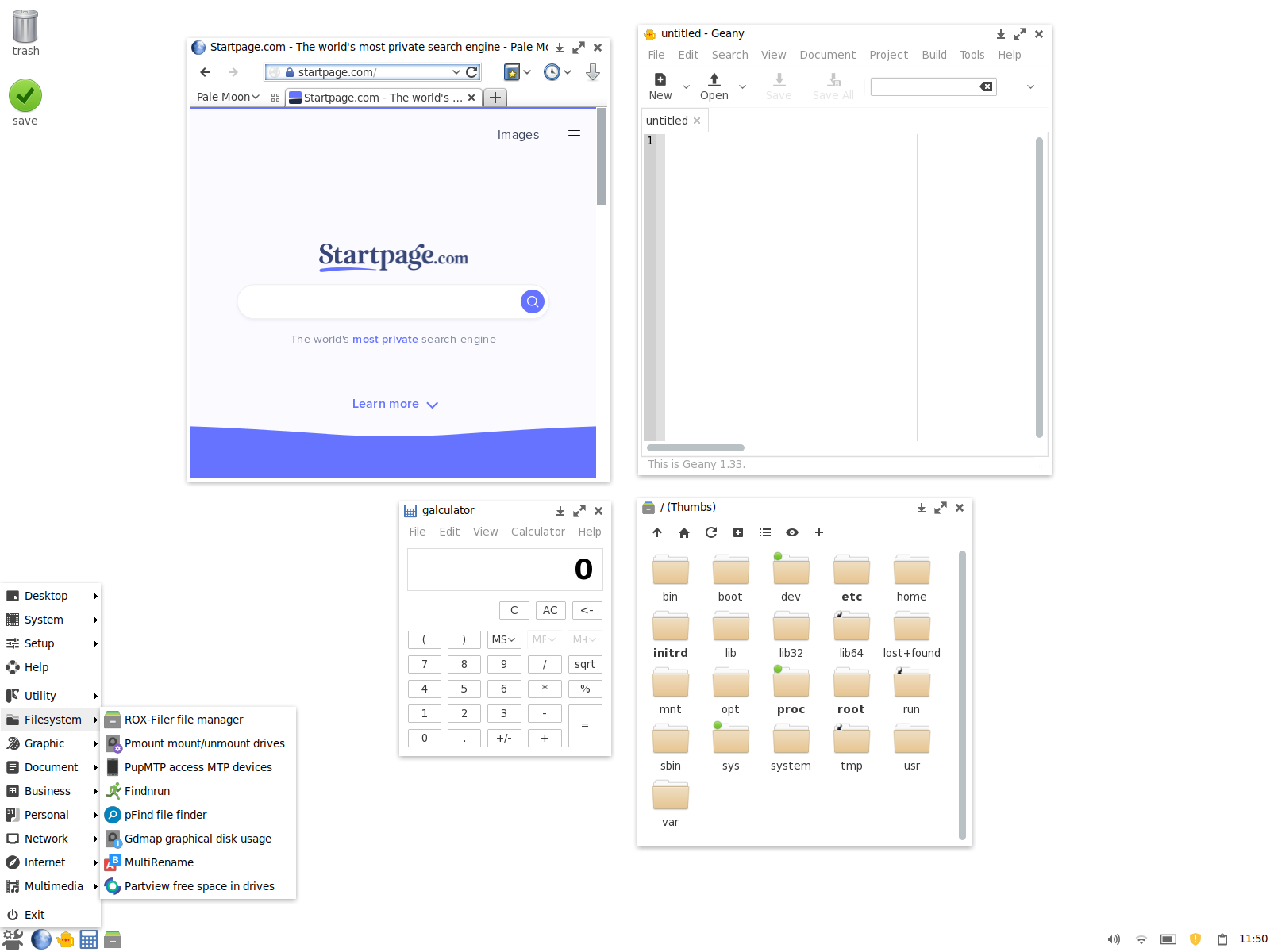Switch to the untitled Geany tab
The image size is (1270, 952).
[x=667, y=121]
